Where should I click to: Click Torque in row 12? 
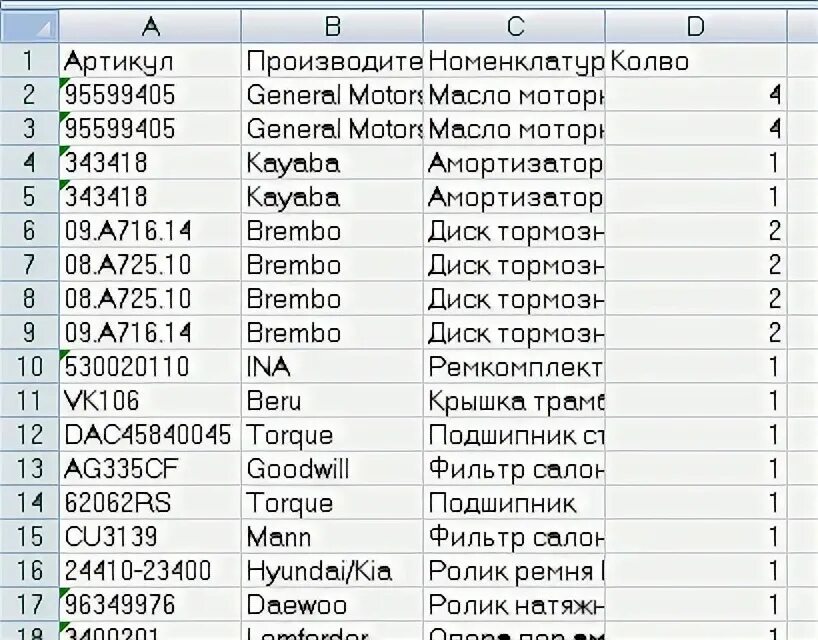(x=332, y=434)
